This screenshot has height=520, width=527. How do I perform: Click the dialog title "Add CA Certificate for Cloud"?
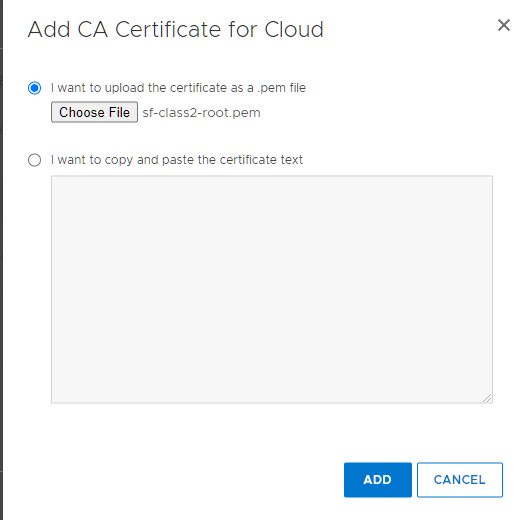pyautogui.click(x=175, y=30)
